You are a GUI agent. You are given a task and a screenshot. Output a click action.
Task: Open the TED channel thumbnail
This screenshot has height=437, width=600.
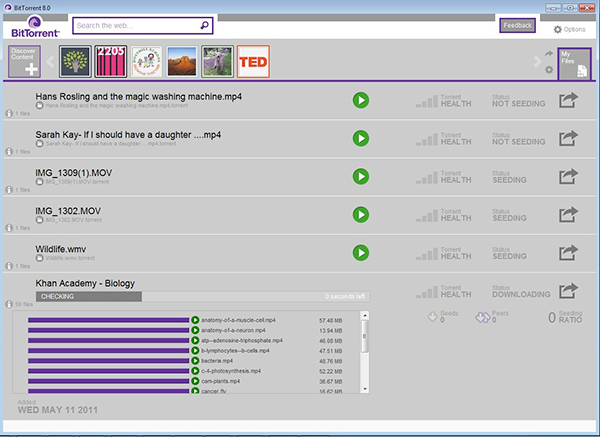[x=253, y=62]
